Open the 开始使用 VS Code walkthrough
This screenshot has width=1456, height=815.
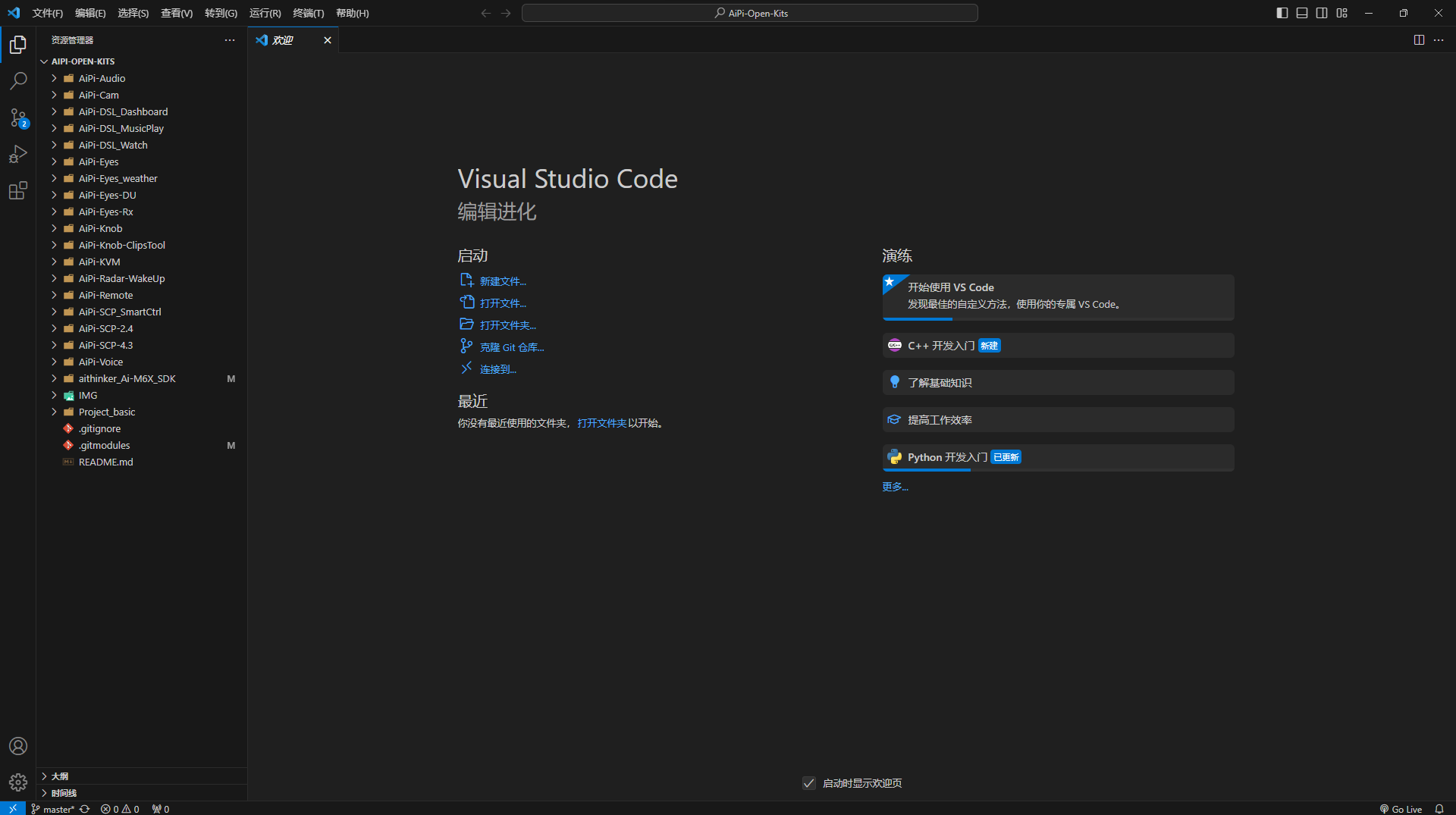click(1058, 297)
